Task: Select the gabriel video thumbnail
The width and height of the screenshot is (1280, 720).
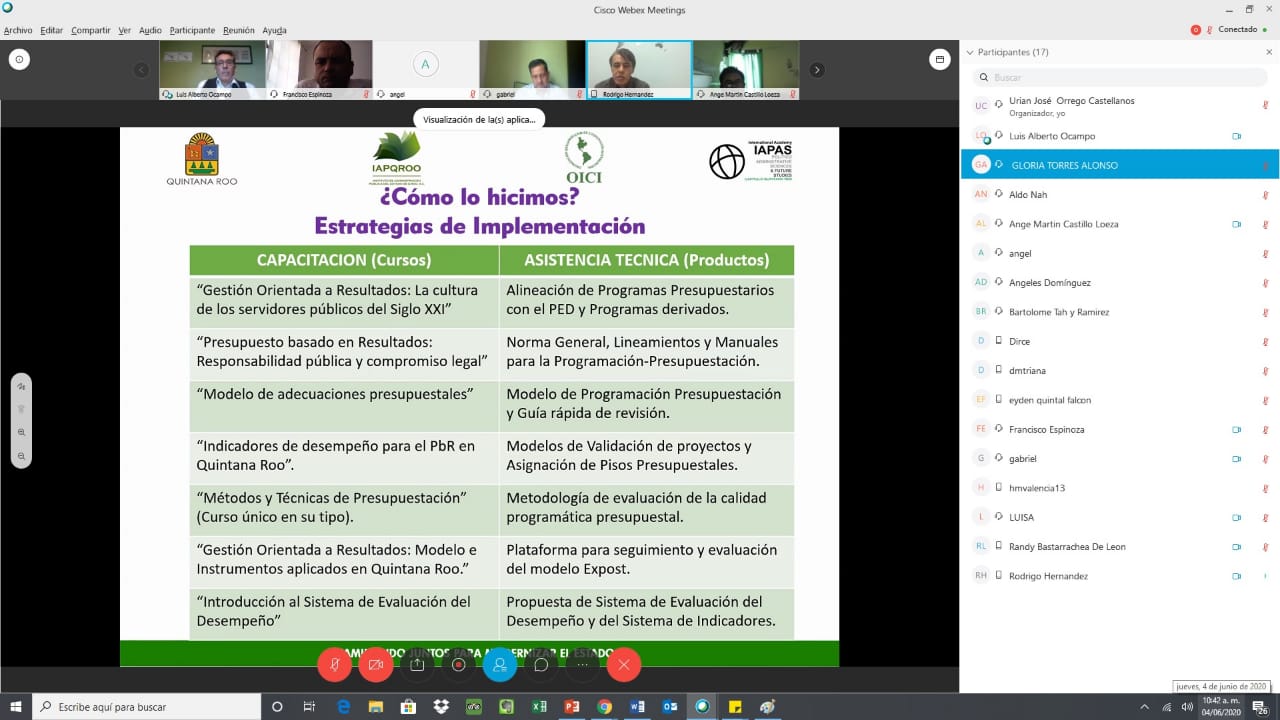Action: [x=532, y=70]
